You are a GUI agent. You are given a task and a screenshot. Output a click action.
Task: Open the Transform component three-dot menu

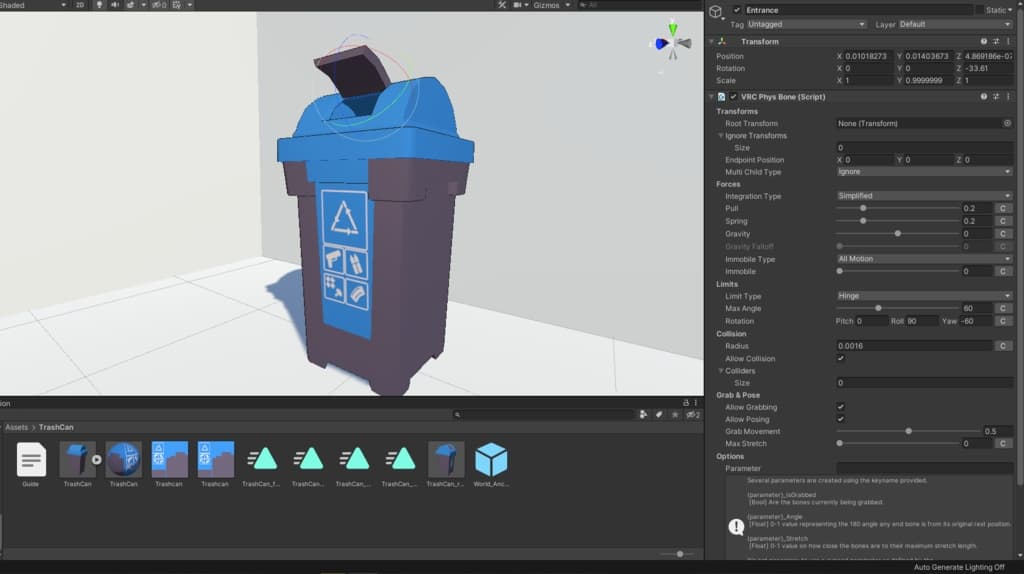[1010, 41]
